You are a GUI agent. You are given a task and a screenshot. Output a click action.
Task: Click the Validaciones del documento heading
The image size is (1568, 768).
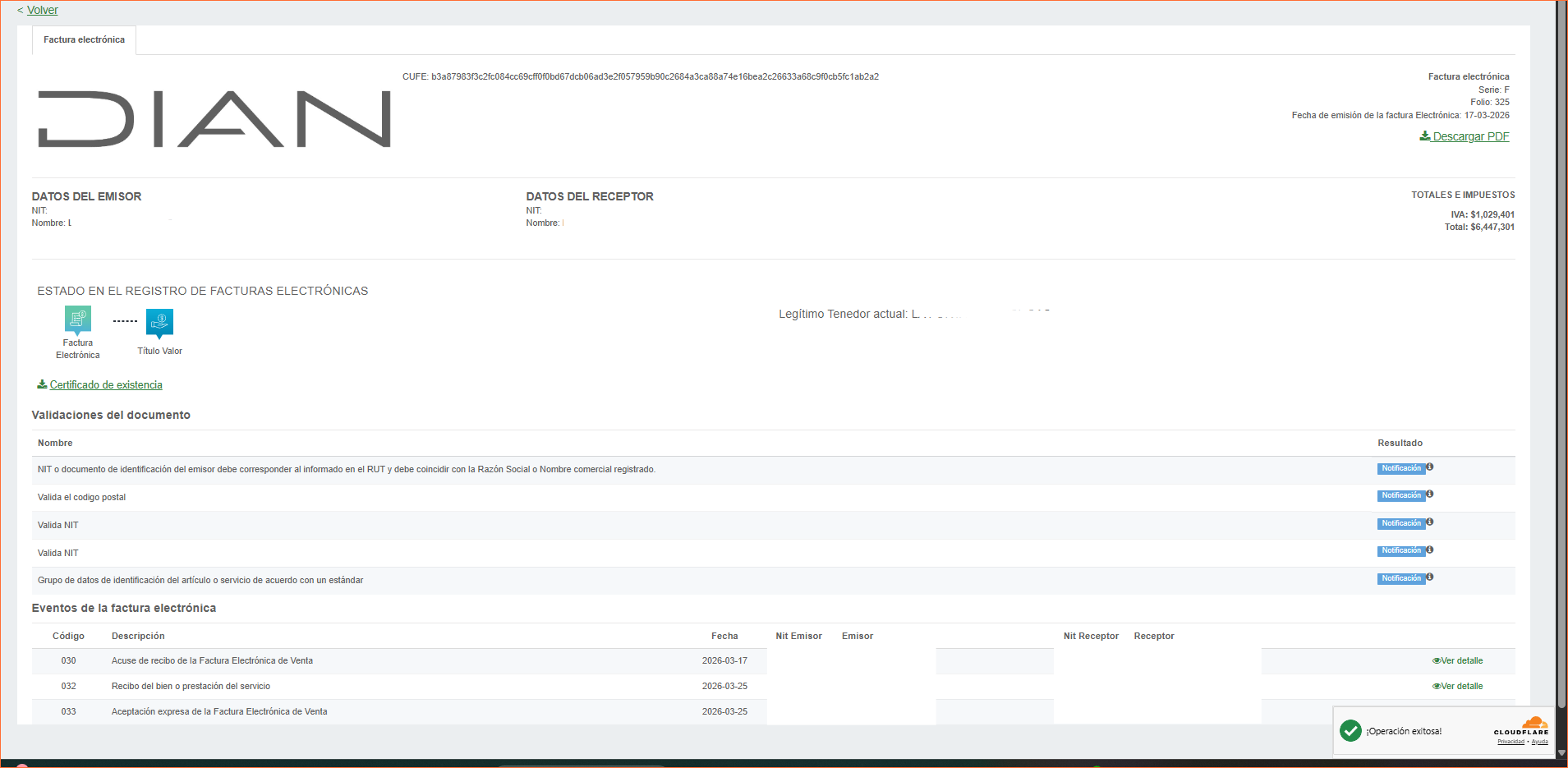pyautogui.click(x=111, y=415)
